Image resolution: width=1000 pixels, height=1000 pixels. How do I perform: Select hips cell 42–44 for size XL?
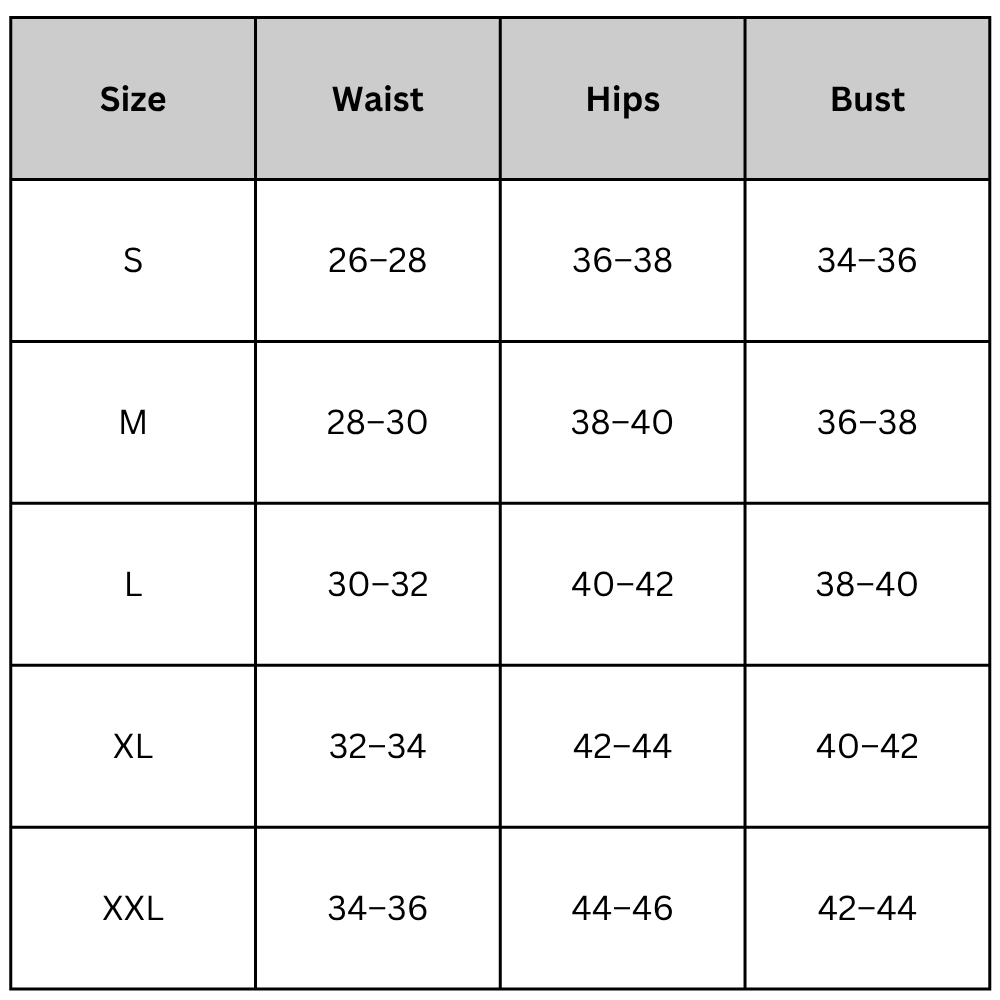click(622, 747)
